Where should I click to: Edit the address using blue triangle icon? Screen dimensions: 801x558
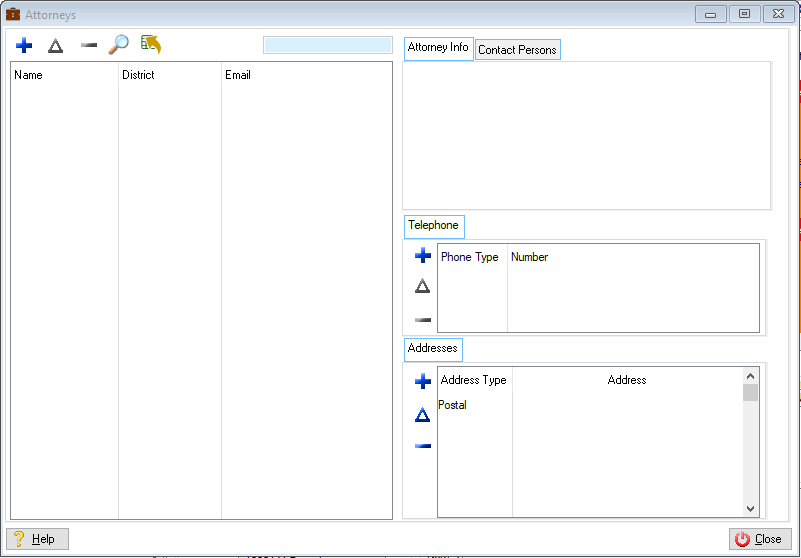tap(423, 414)
